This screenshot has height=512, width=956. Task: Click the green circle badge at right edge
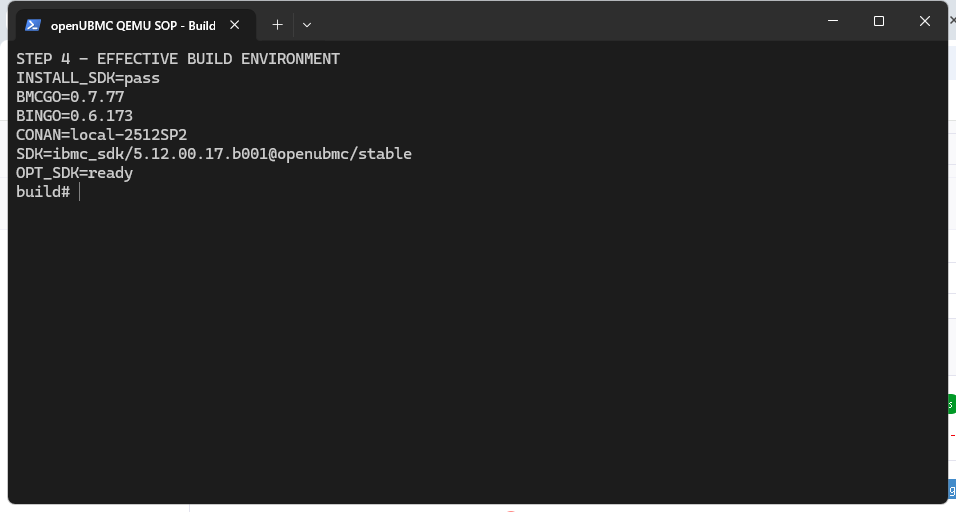click(951, 404)
